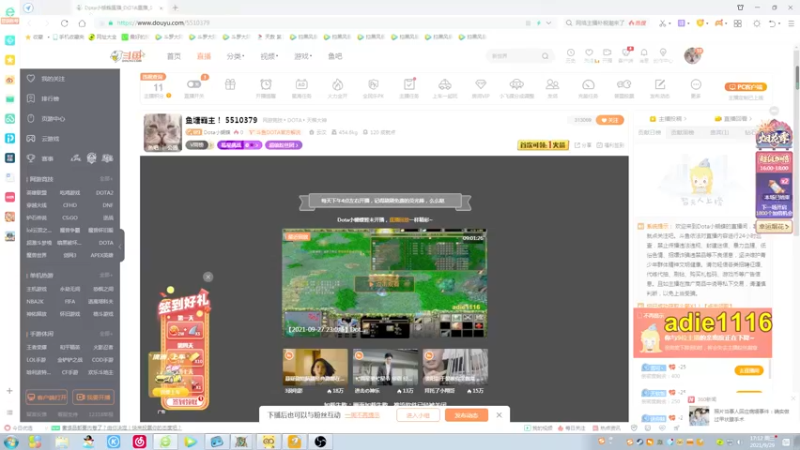Open the notification bell icon
The image size is (800, 450).
pos(644,53)
